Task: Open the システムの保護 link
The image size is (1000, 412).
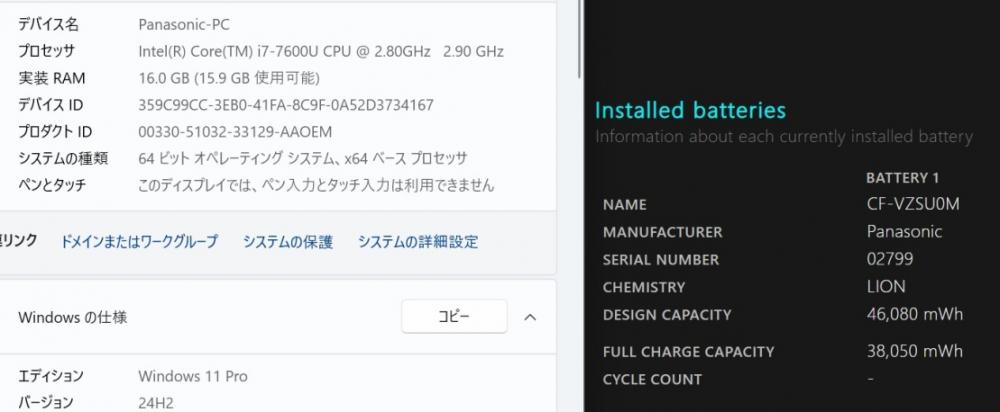Action: click(288, 242)
